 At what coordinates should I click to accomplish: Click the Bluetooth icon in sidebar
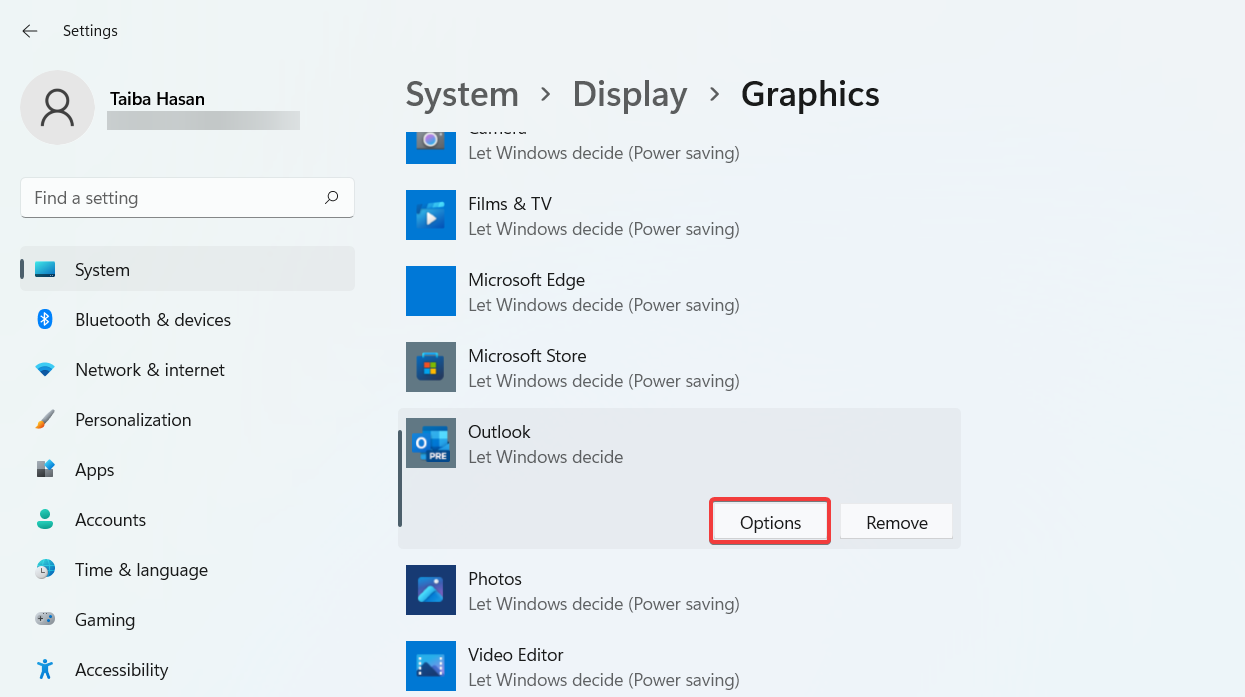[45, 320]
